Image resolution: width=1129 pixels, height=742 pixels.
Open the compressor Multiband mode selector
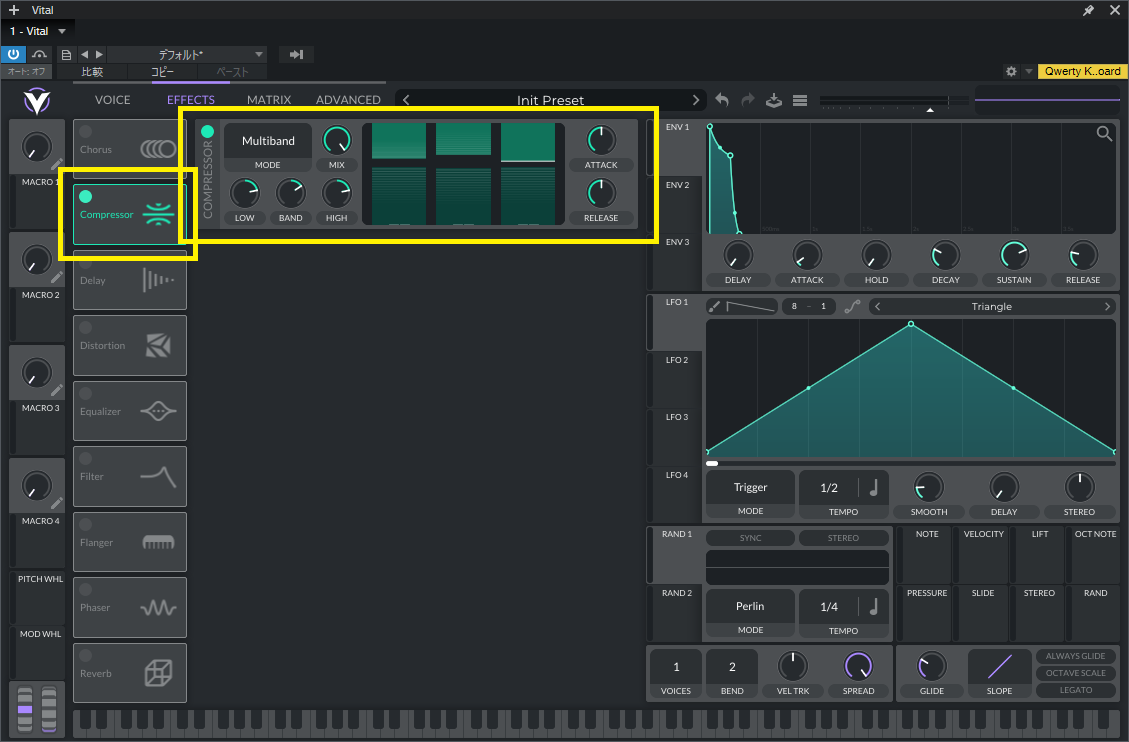point(268,141)
